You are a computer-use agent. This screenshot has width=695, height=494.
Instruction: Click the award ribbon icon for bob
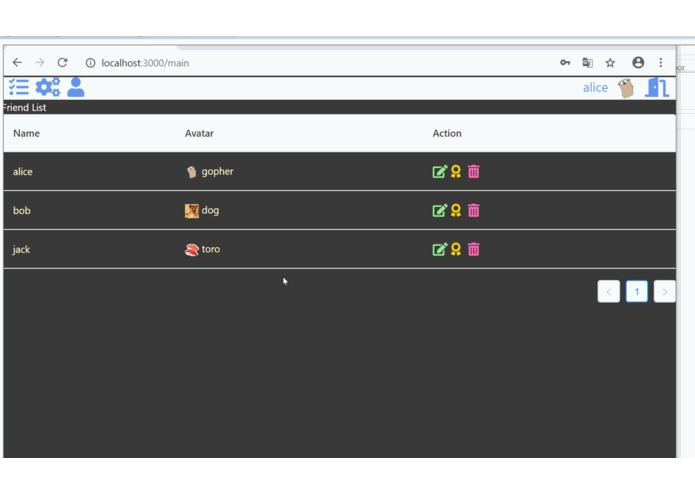(x=456, y=210)
